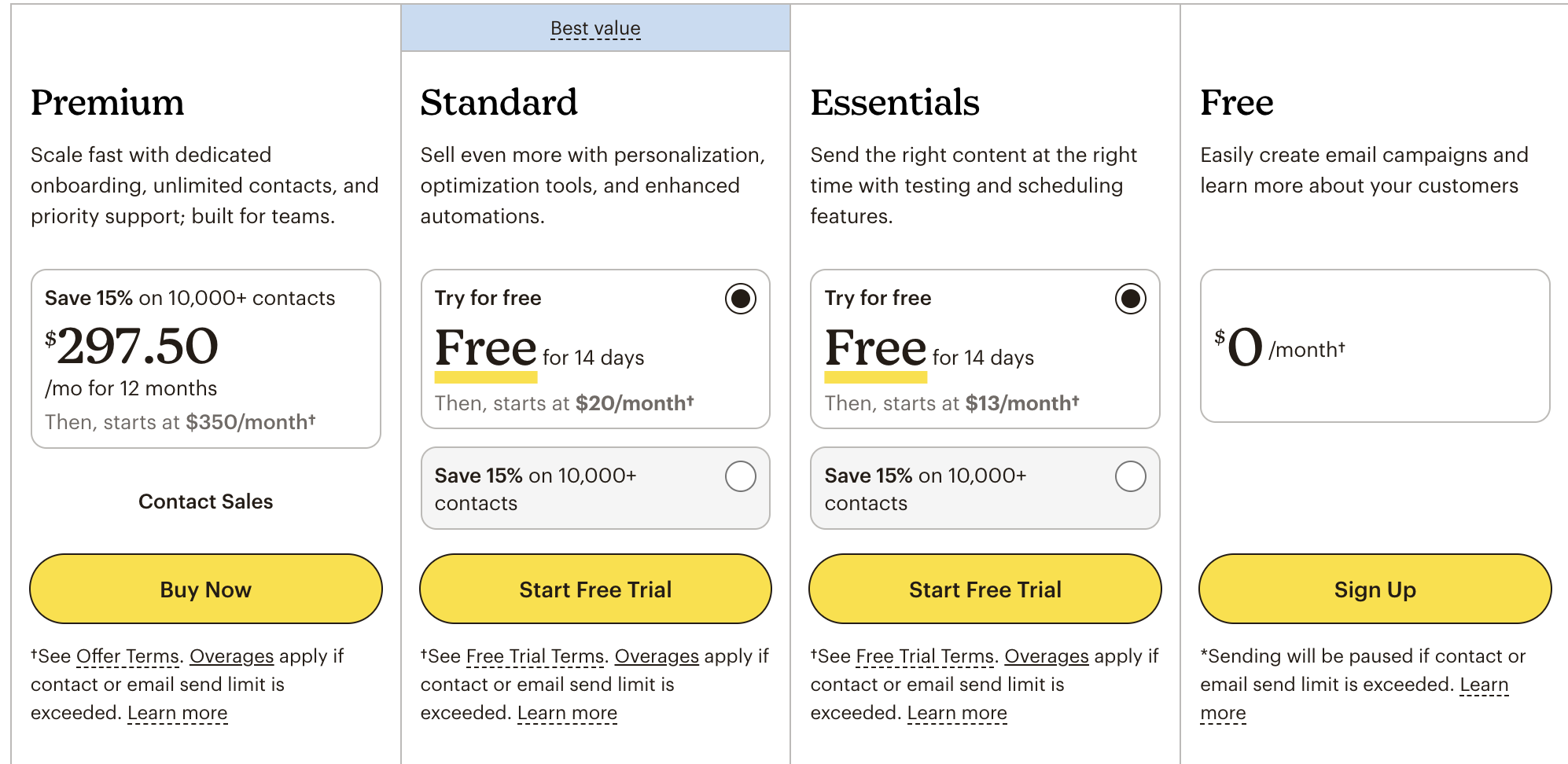Screen dimensions: 1568x764
Task: Select Essentials Save 15% radio option
Action: coord(1130,476)
